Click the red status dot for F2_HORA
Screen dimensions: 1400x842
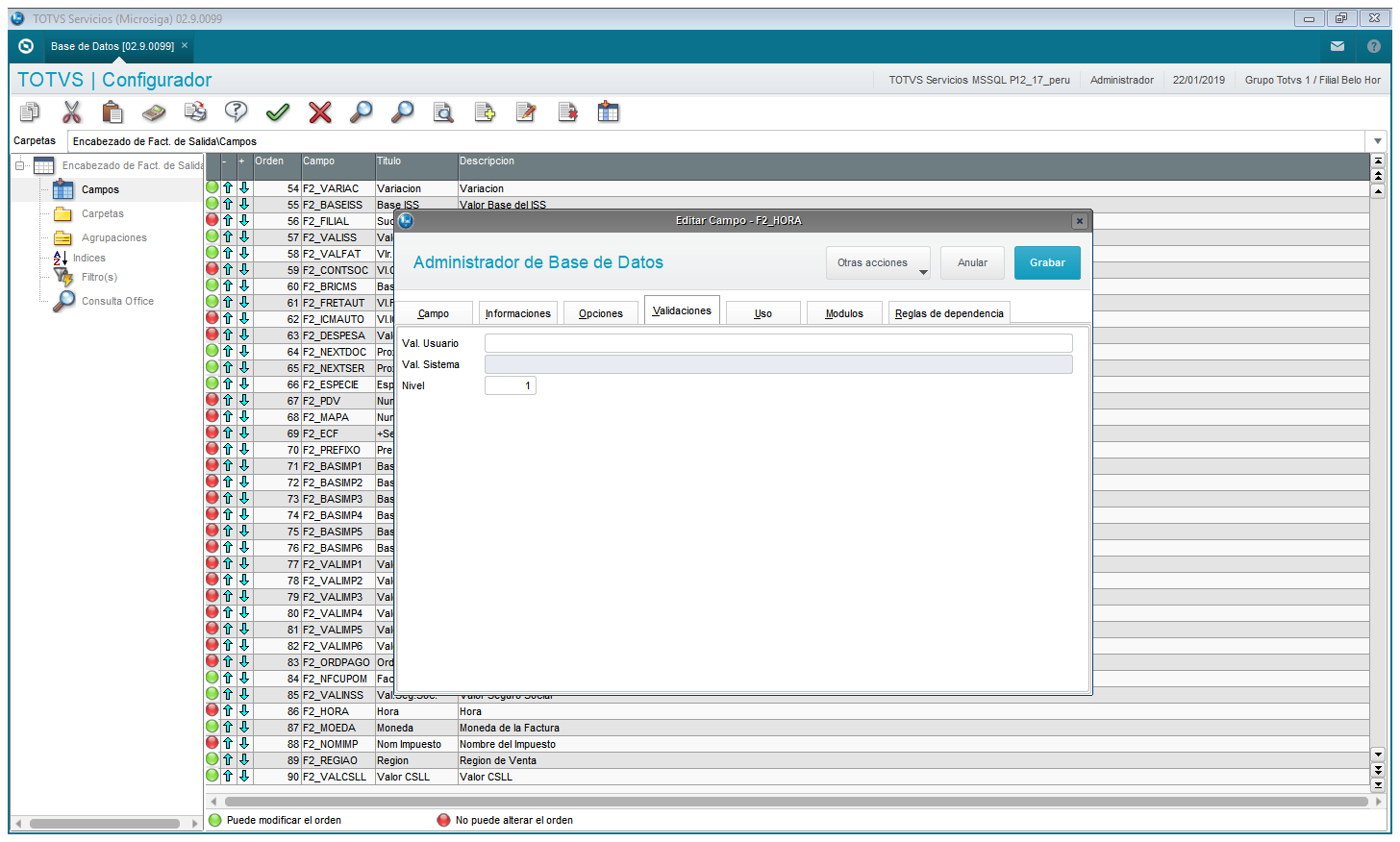click(212, 710)
